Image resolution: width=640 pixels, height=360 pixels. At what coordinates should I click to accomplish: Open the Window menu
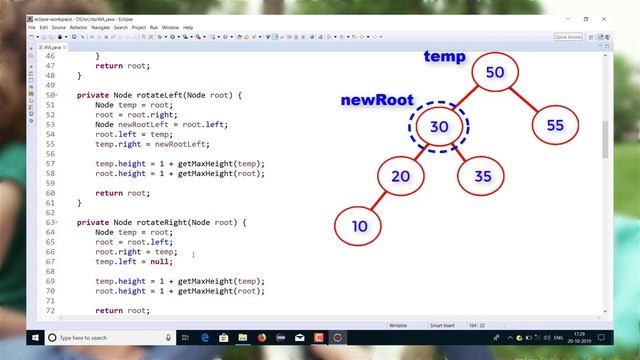[171, 27]
